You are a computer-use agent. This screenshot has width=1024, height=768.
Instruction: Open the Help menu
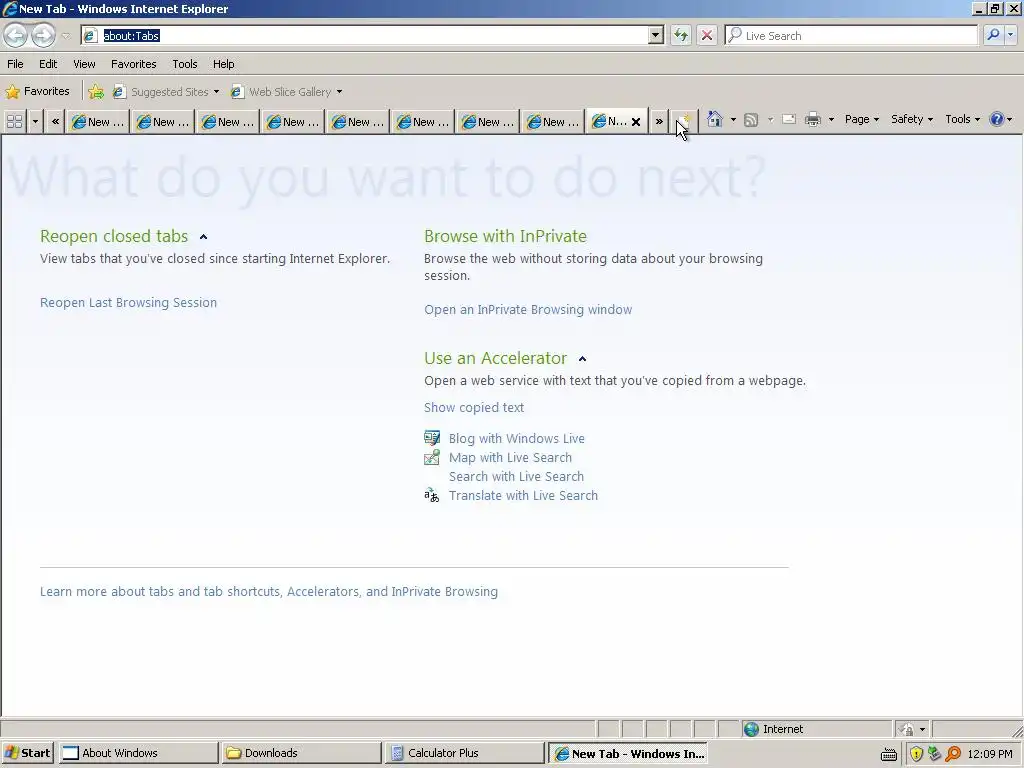click(x=223, y=64)
